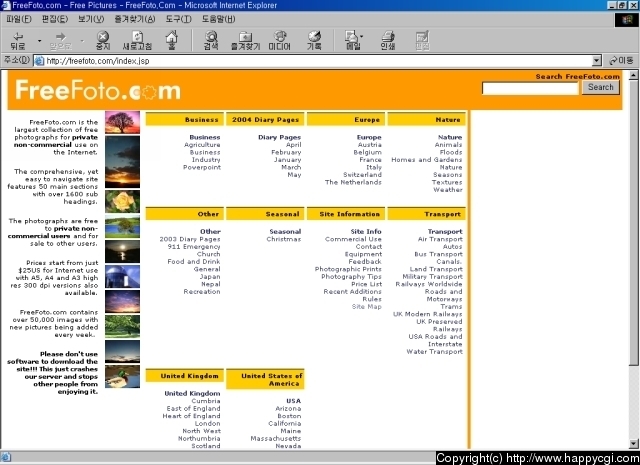The height and width of the screenshot is (465, 640).
Task: Click the page scrollbar down arrow
Action: coord(633,444)
